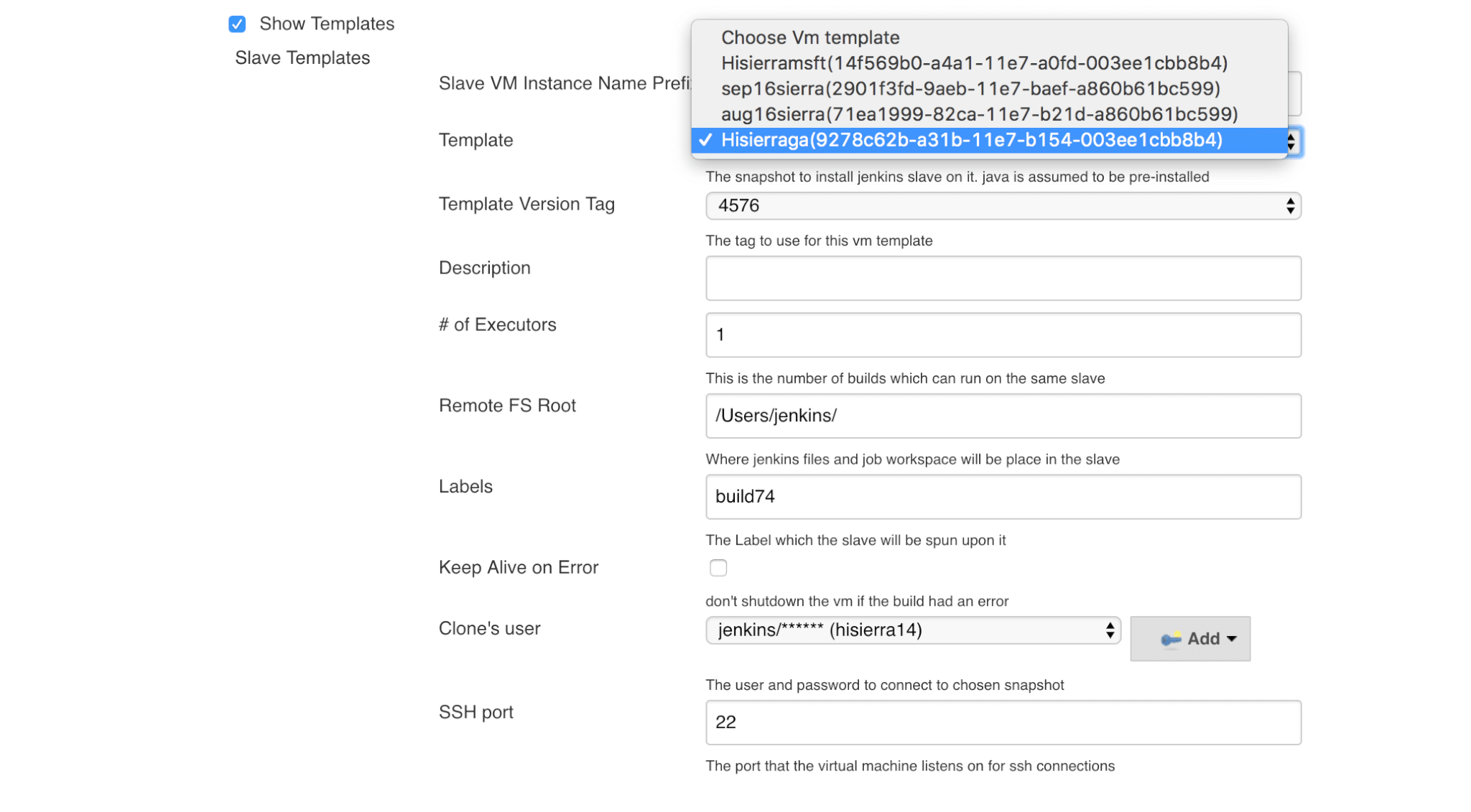Click the SSH key icon in Add button
The height and width of the screenshot is (812, 1471).
1169,639
